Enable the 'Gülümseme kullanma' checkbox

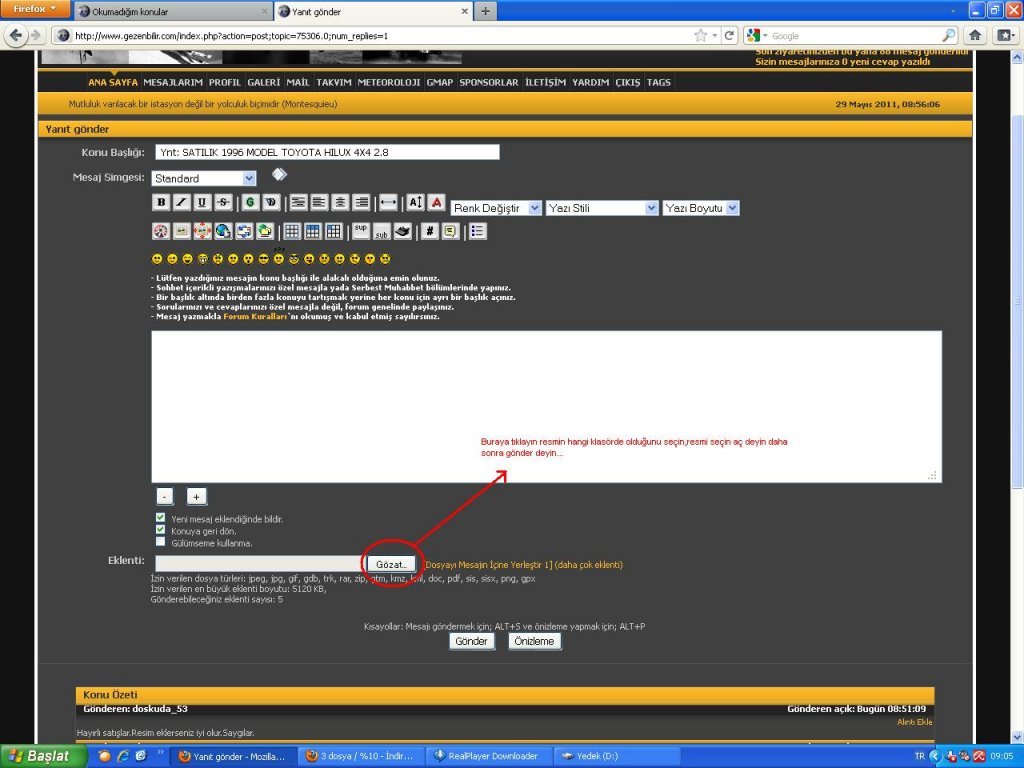click(161, 542)
